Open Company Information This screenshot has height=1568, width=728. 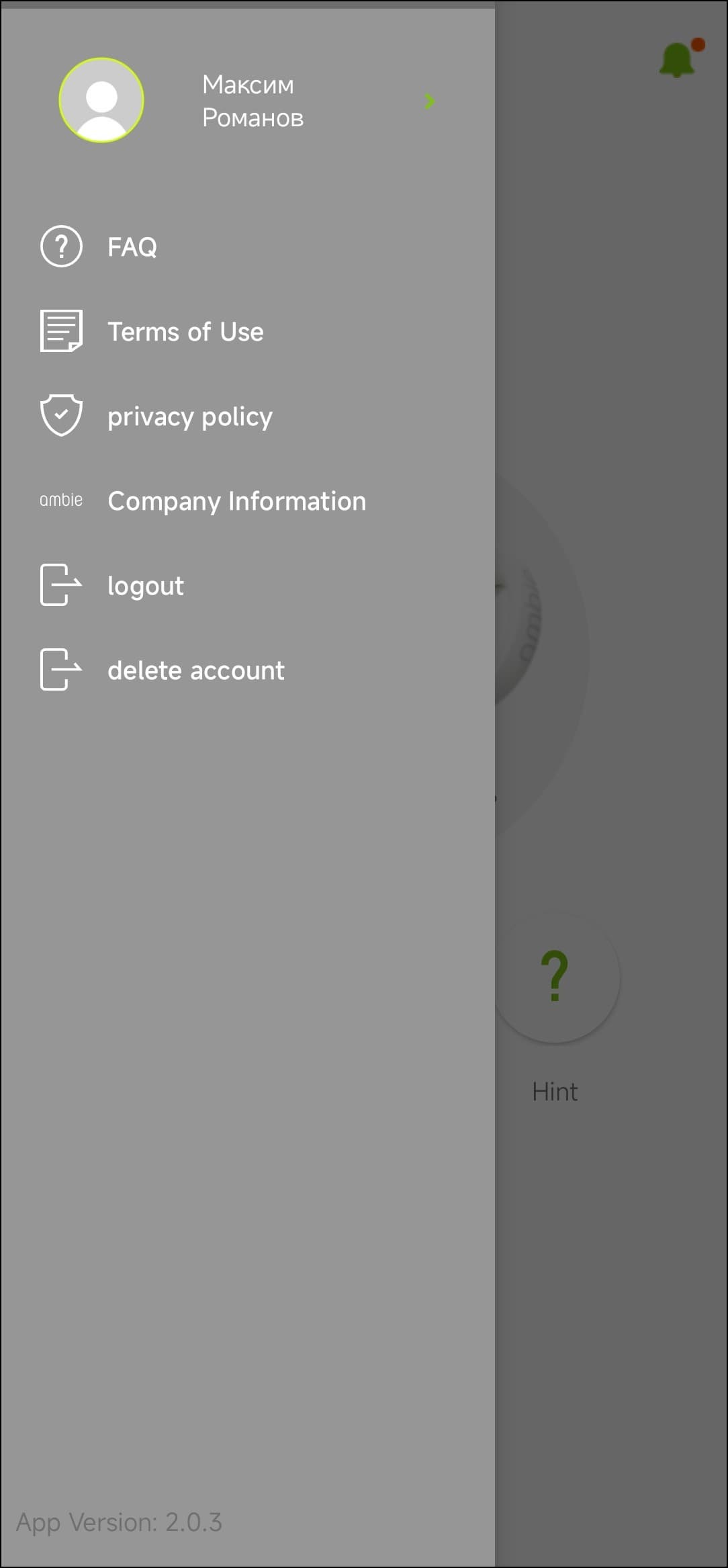pyautogui.click(x=237, y=501)
